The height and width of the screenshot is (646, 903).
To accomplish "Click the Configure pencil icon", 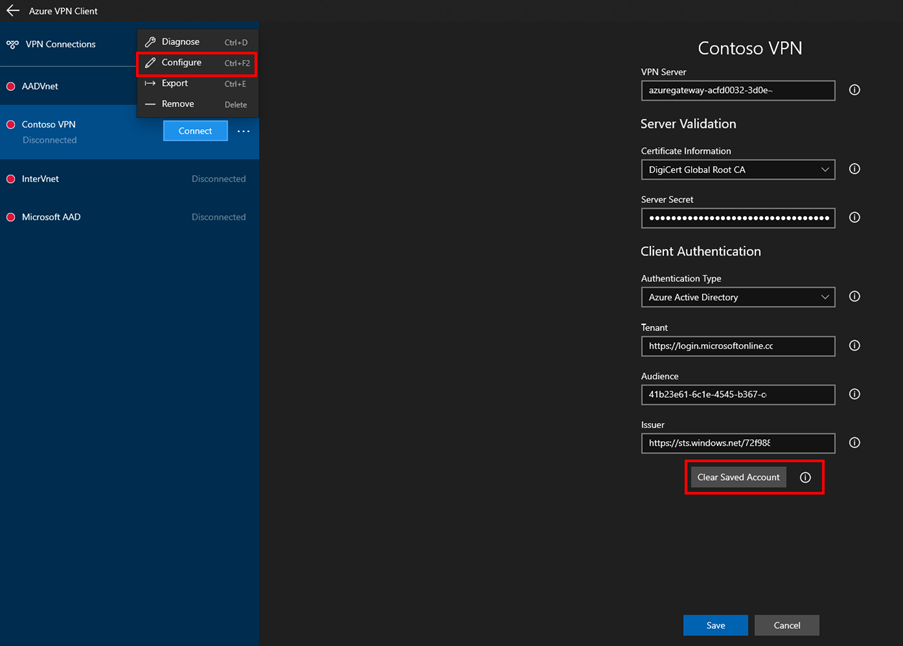I will [x=150, y=62].
